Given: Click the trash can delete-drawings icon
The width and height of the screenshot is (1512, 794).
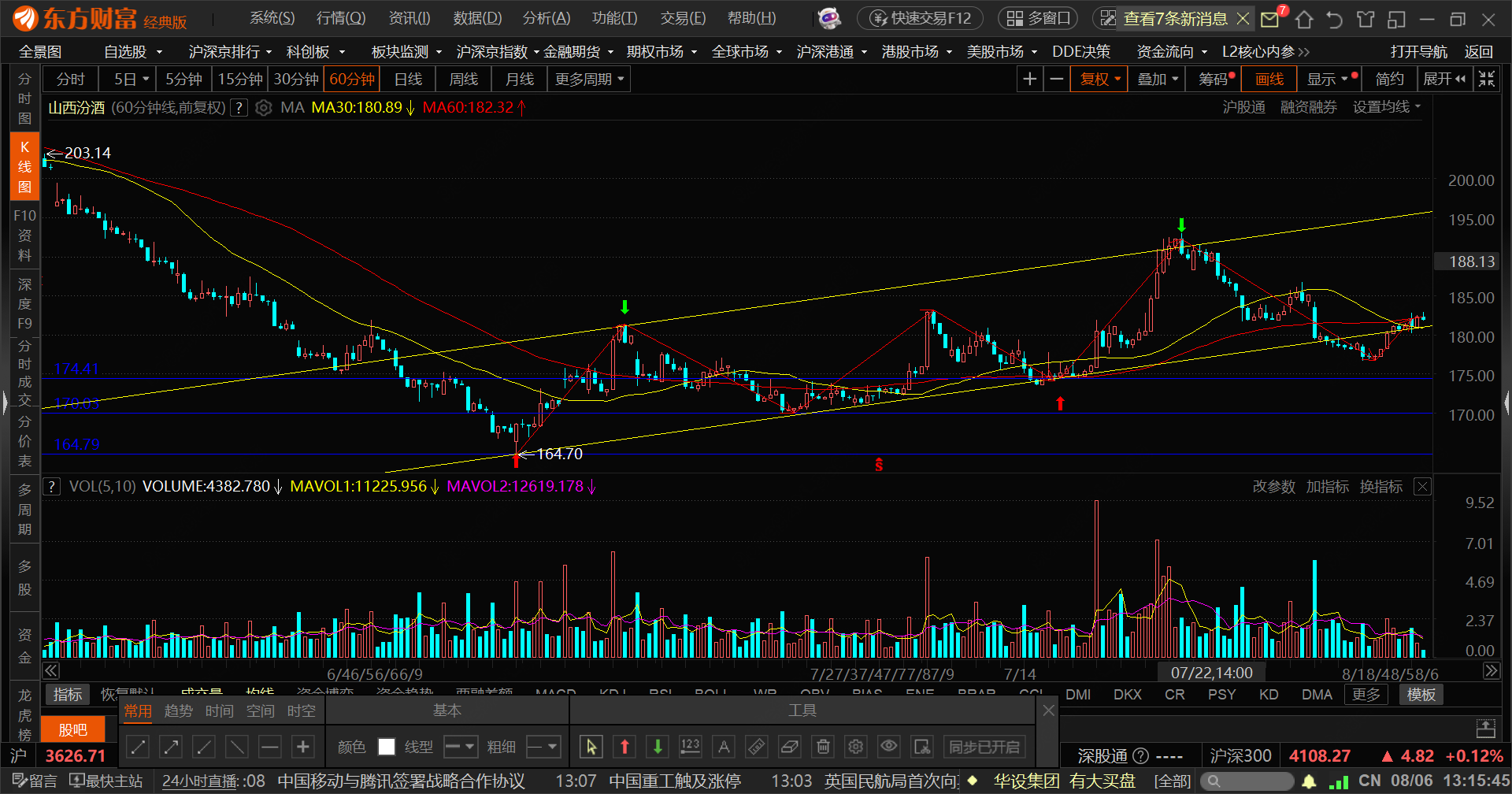Looking at the screenshot, I should pos(823,746).
